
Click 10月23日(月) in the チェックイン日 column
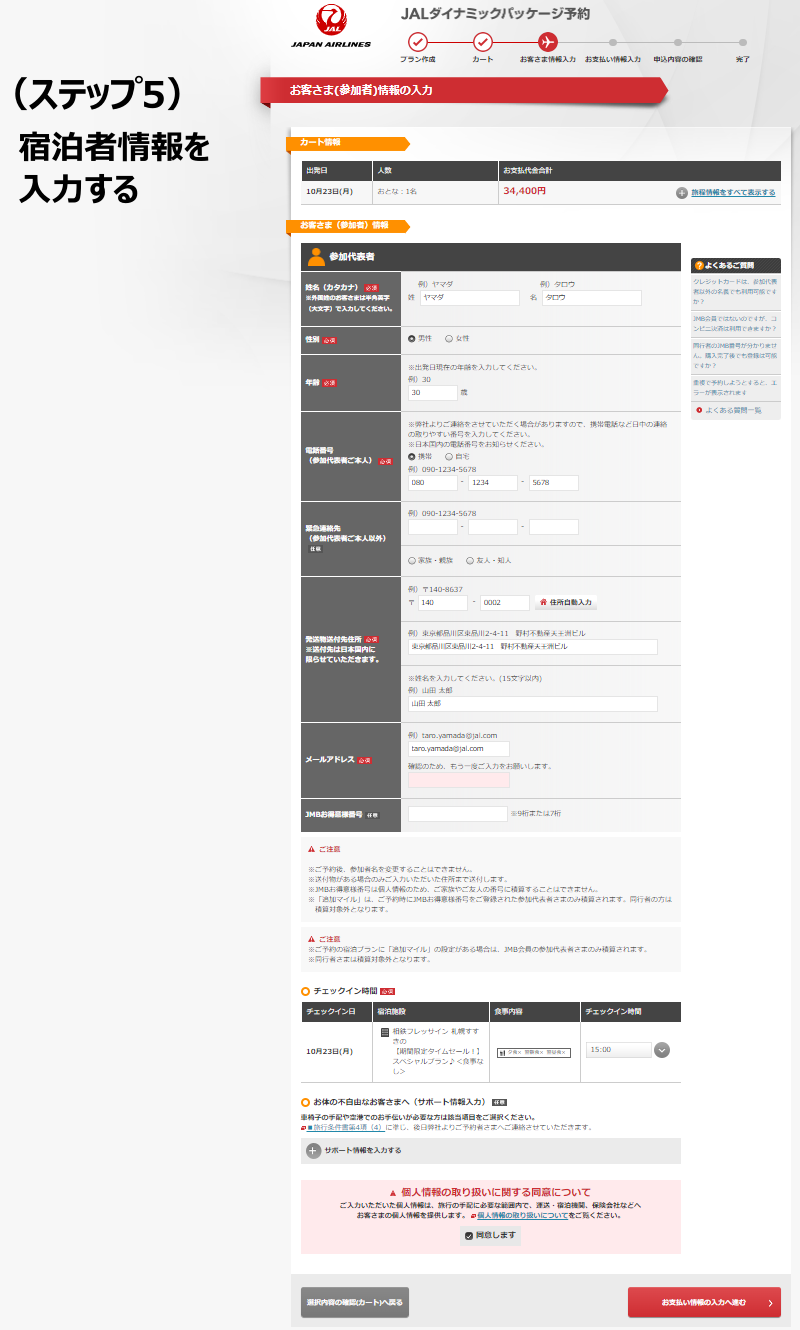point(329,1051)
